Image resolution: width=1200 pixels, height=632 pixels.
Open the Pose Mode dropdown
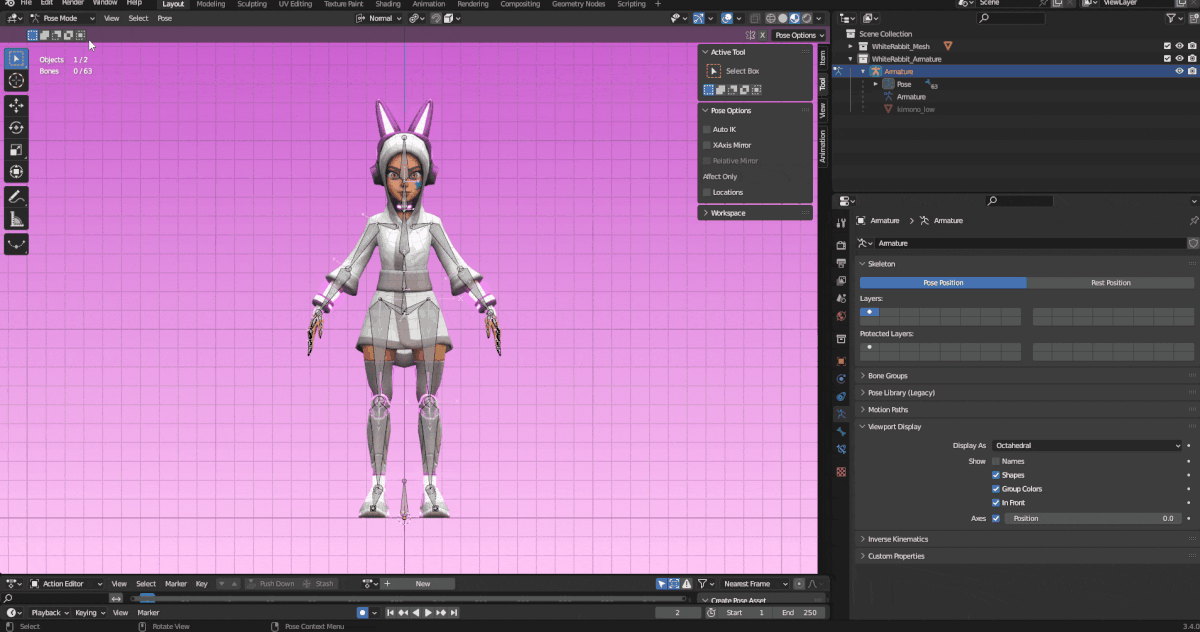pyautogui.click(x=62, y=18)
